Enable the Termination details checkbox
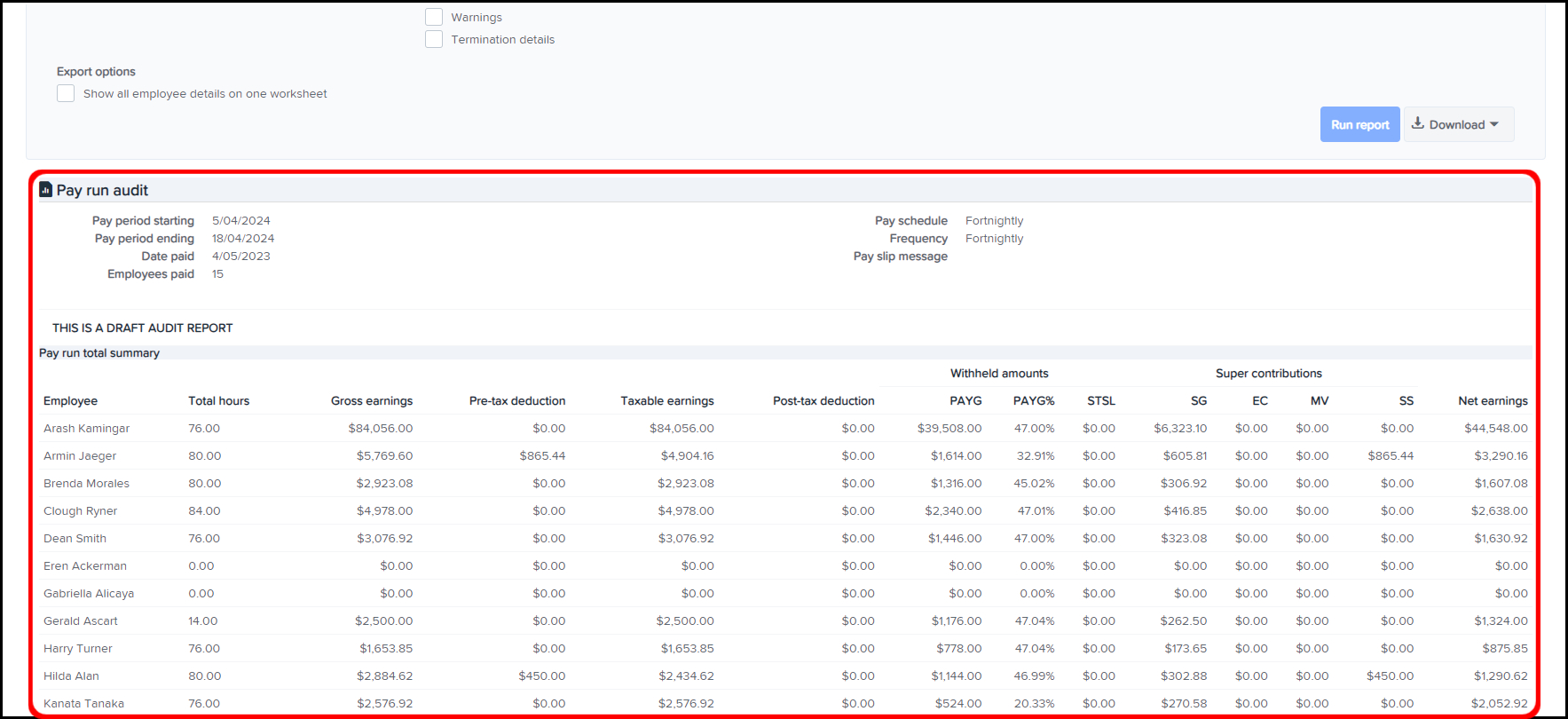1568x719 pixels. pyautogui.click(x=434, y=39)
